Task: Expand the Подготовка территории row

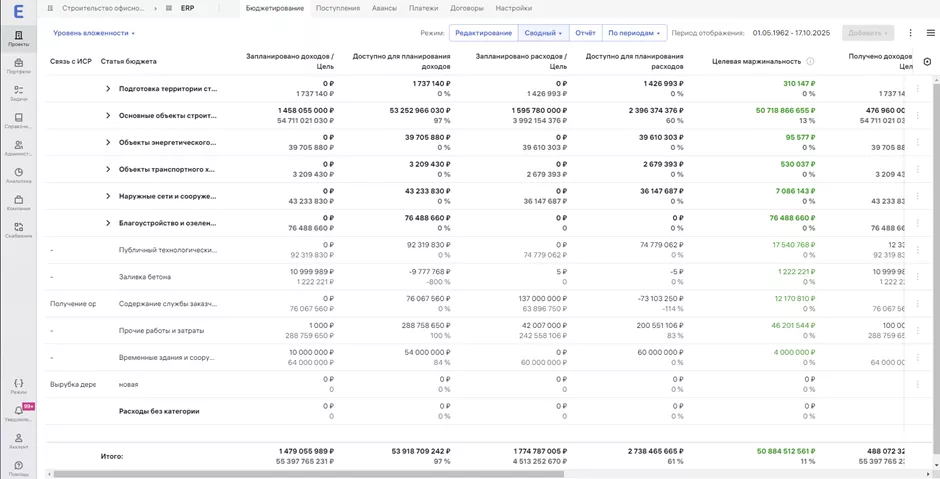Action: pyautogui.click(x=108, y=89)
